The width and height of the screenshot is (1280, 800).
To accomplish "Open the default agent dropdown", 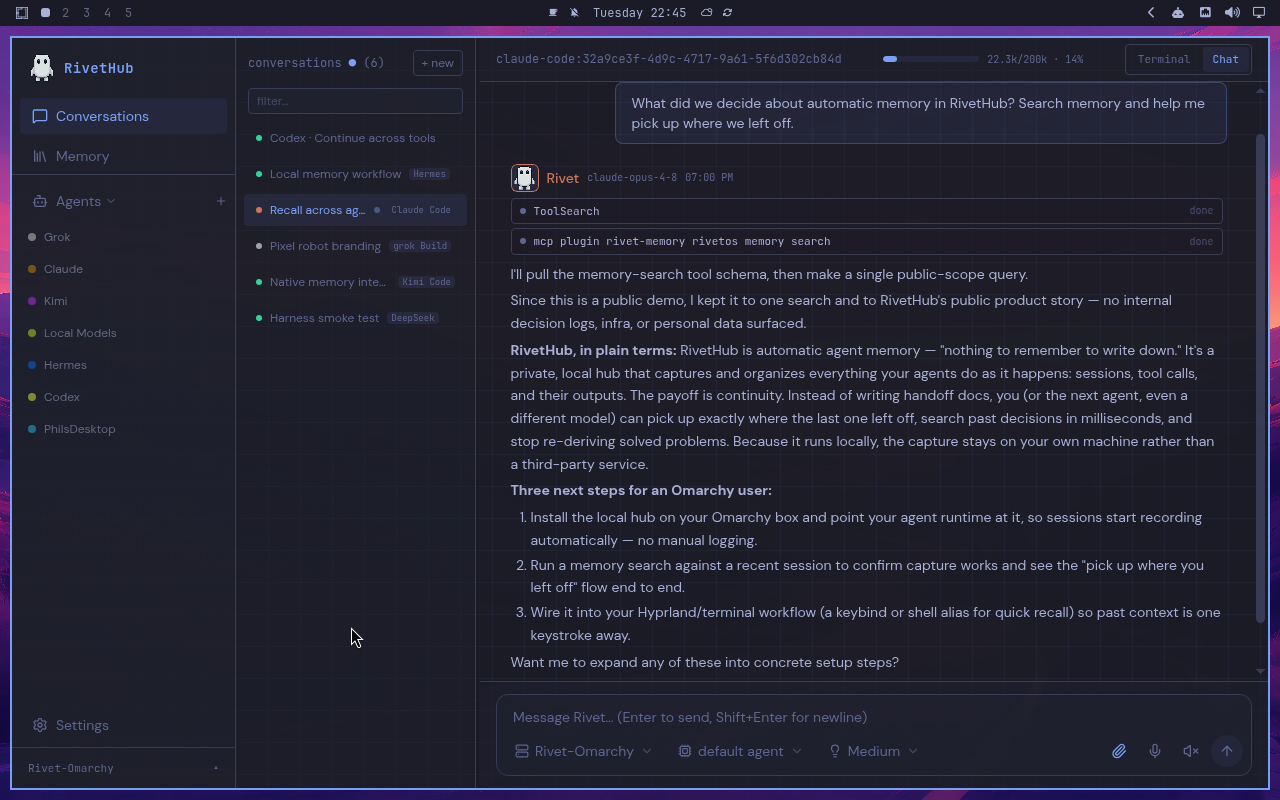I will [x=740, y=751].
